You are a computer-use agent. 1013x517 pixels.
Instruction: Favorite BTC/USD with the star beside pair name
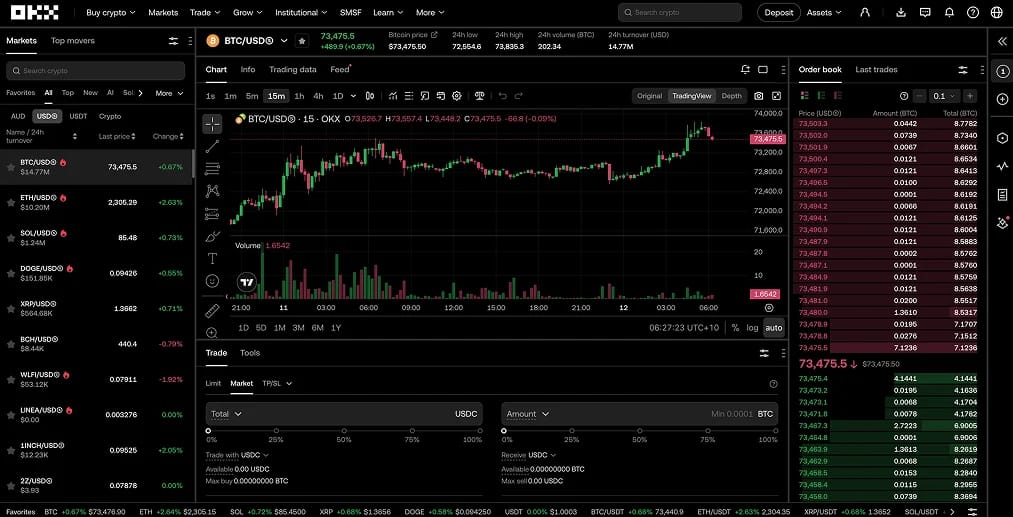coord(302,41)
